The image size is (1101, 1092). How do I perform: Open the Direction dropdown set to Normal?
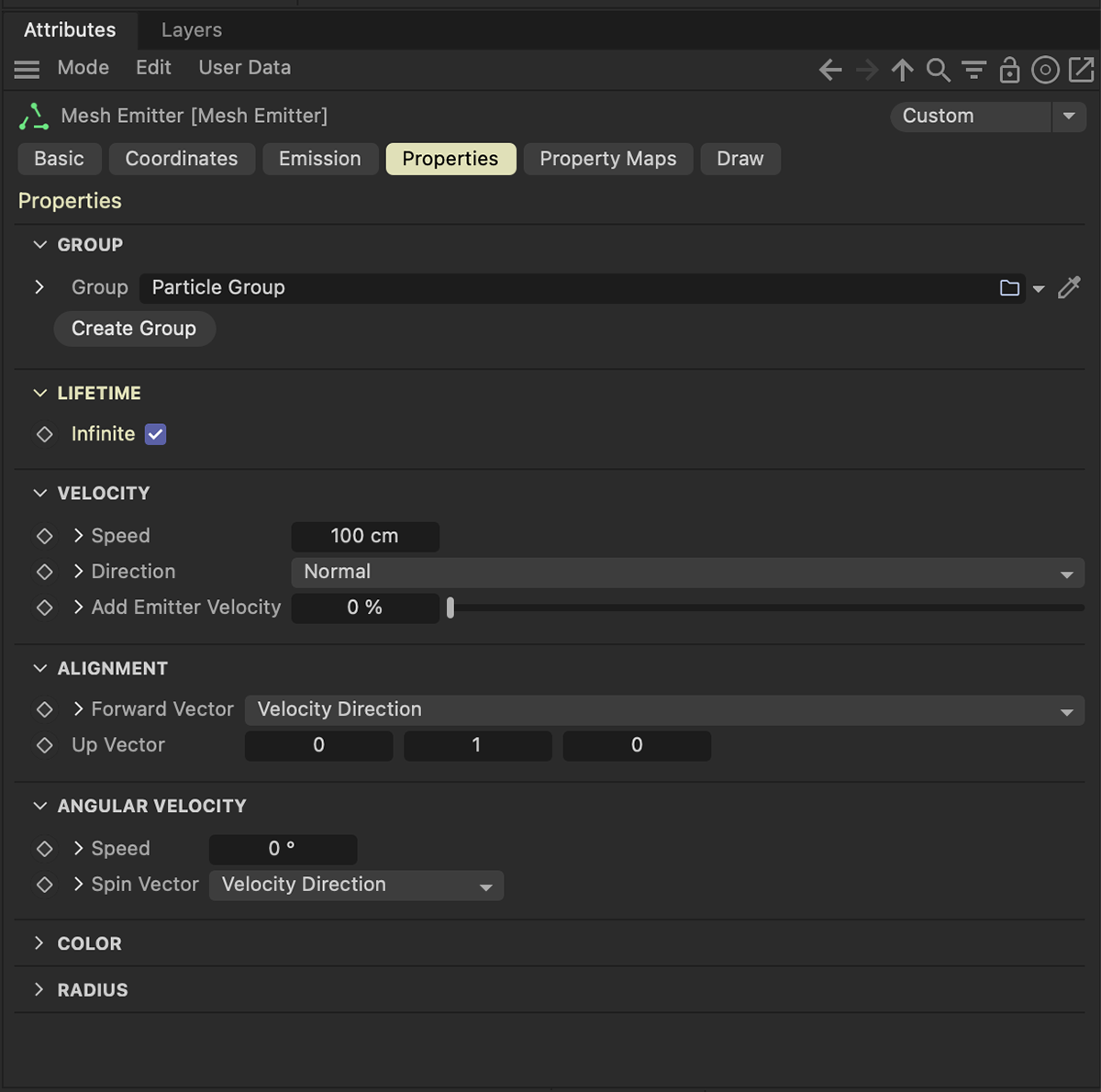(x=688, y=573)
